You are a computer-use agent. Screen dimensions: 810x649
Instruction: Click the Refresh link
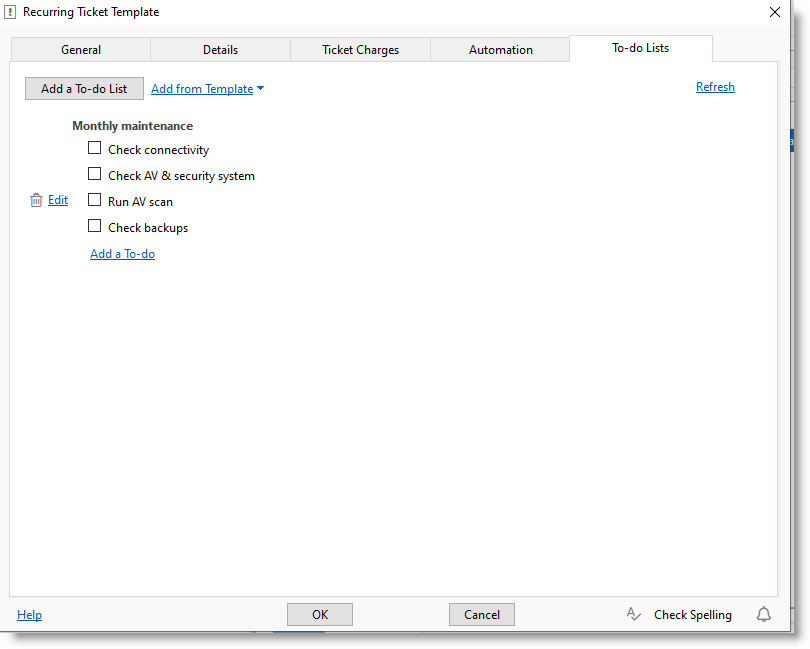(715, 87)
